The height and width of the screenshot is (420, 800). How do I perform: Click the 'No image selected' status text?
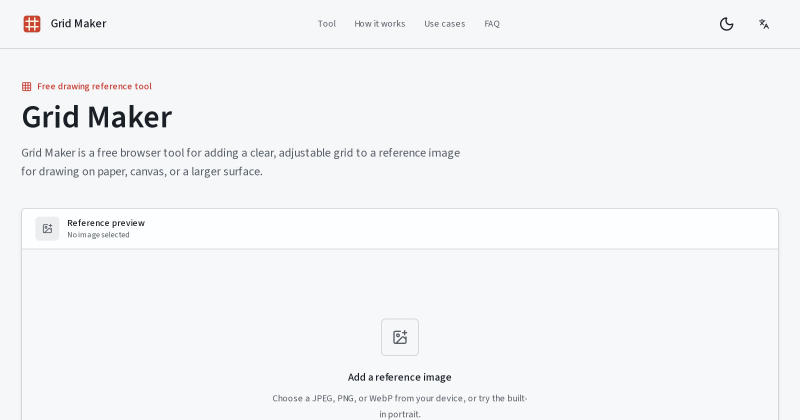click(98, 235)
